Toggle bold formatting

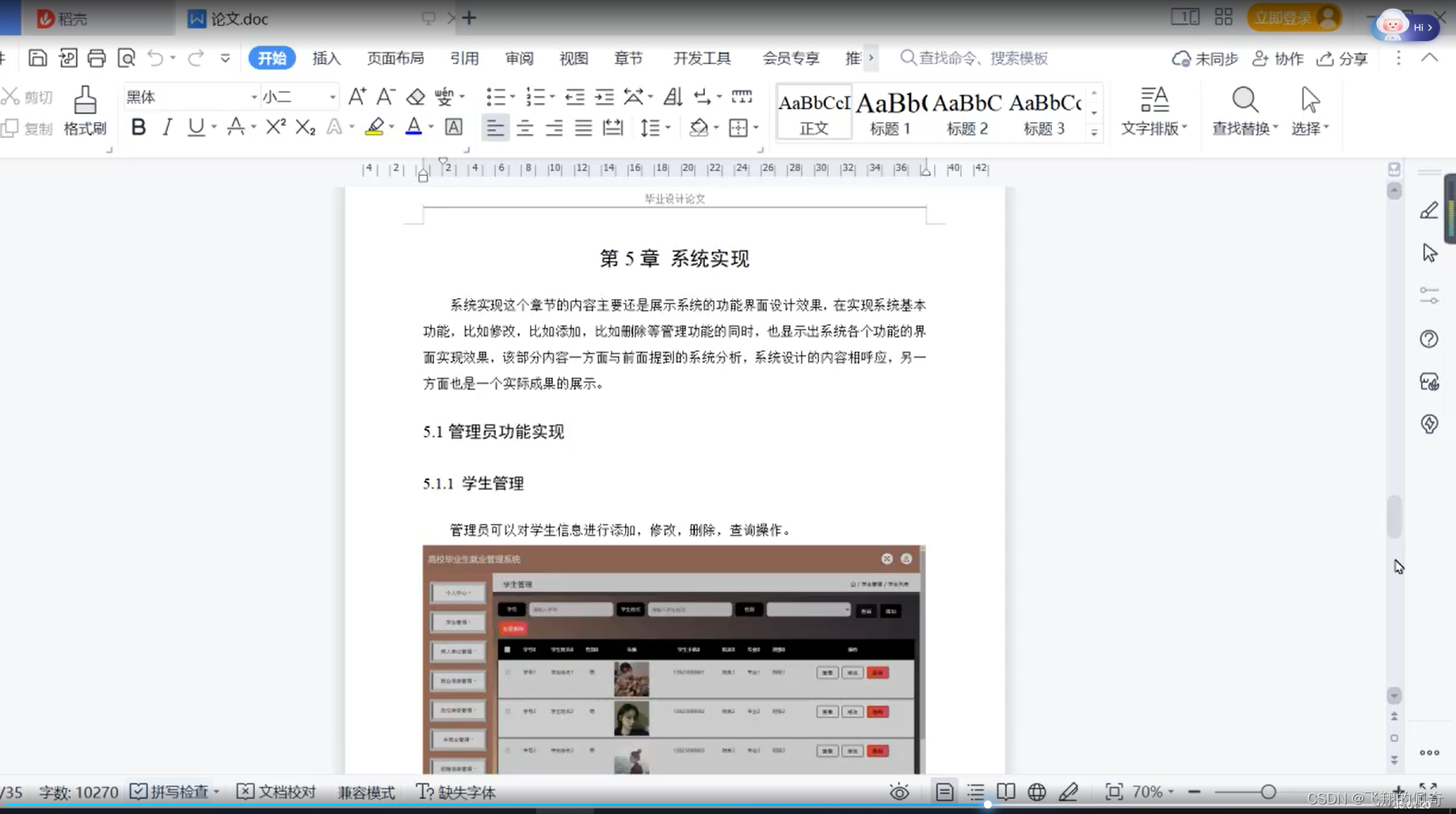click(x=139, y=127)
